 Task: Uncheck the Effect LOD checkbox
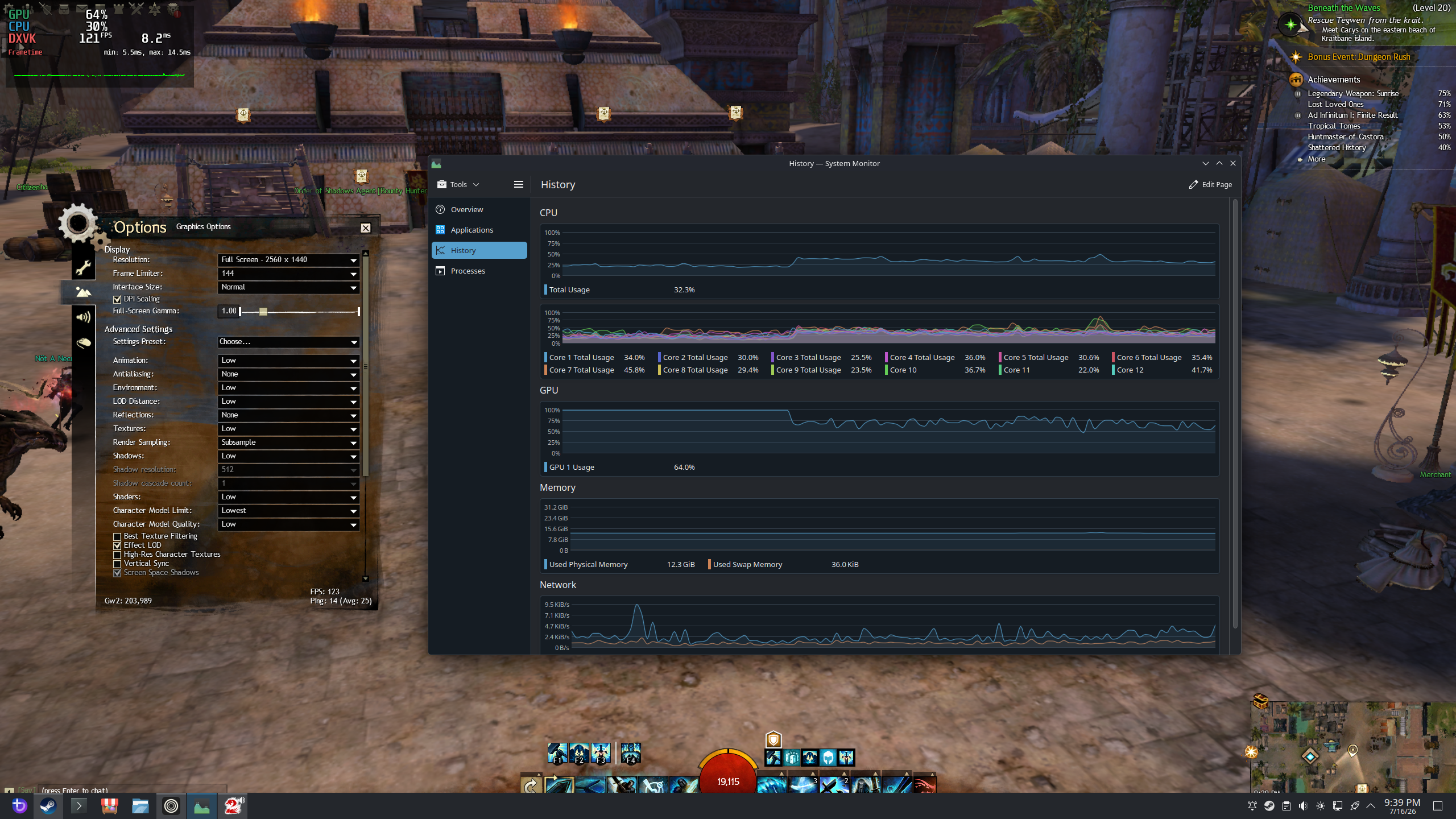pyautogui.click(x=117, y=545)
